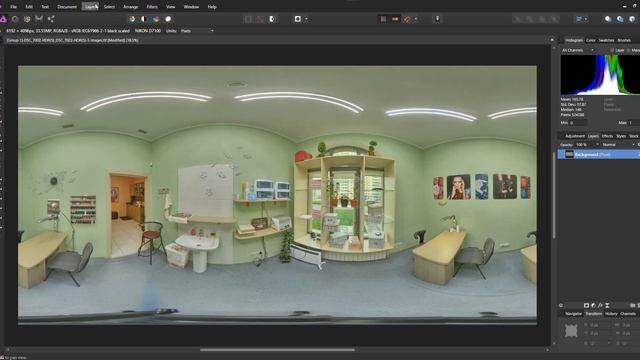This screenshot has width=640, height=360.
Task: Open the Arrange menu
Action: click(131, 7)
